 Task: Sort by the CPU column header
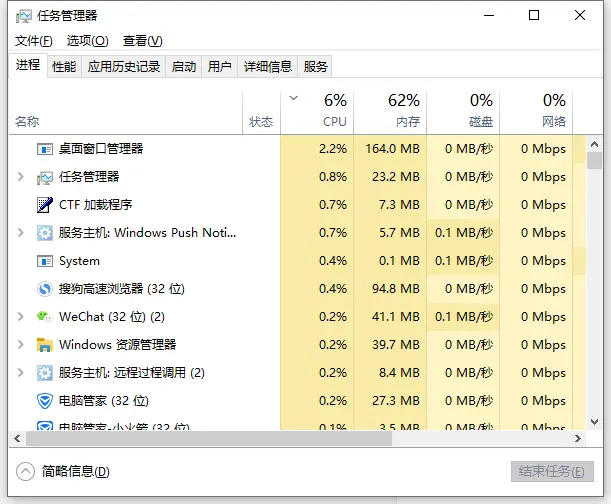pos(317,113)
